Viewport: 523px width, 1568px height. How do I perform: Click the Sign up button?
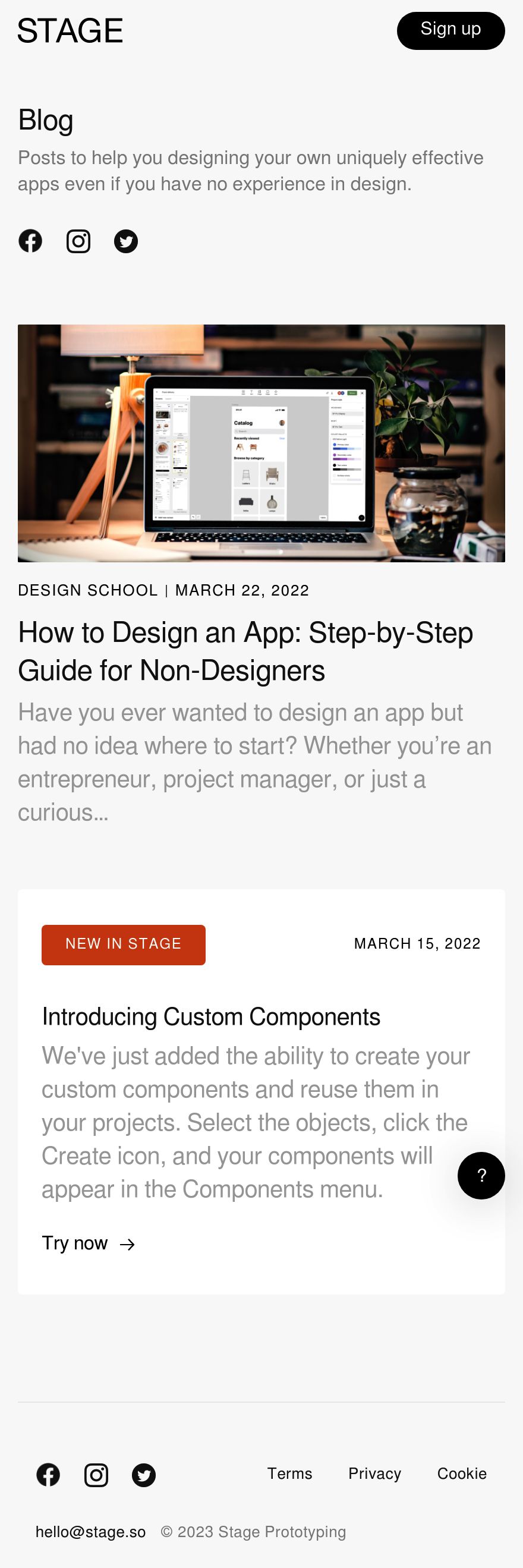(450, 30)
